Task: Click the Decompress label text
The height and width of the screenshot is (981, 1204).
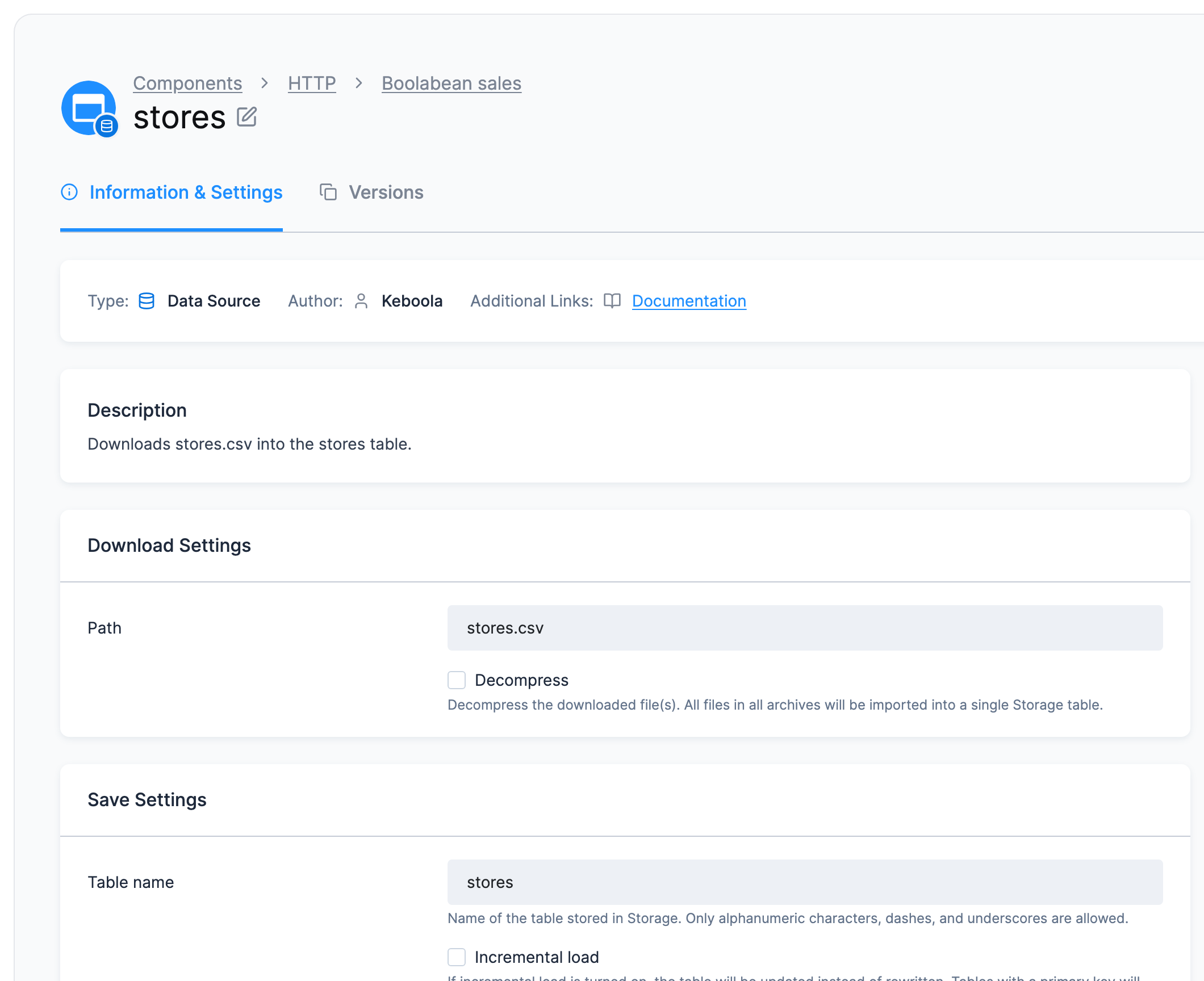Action: (x=521, y=680)
